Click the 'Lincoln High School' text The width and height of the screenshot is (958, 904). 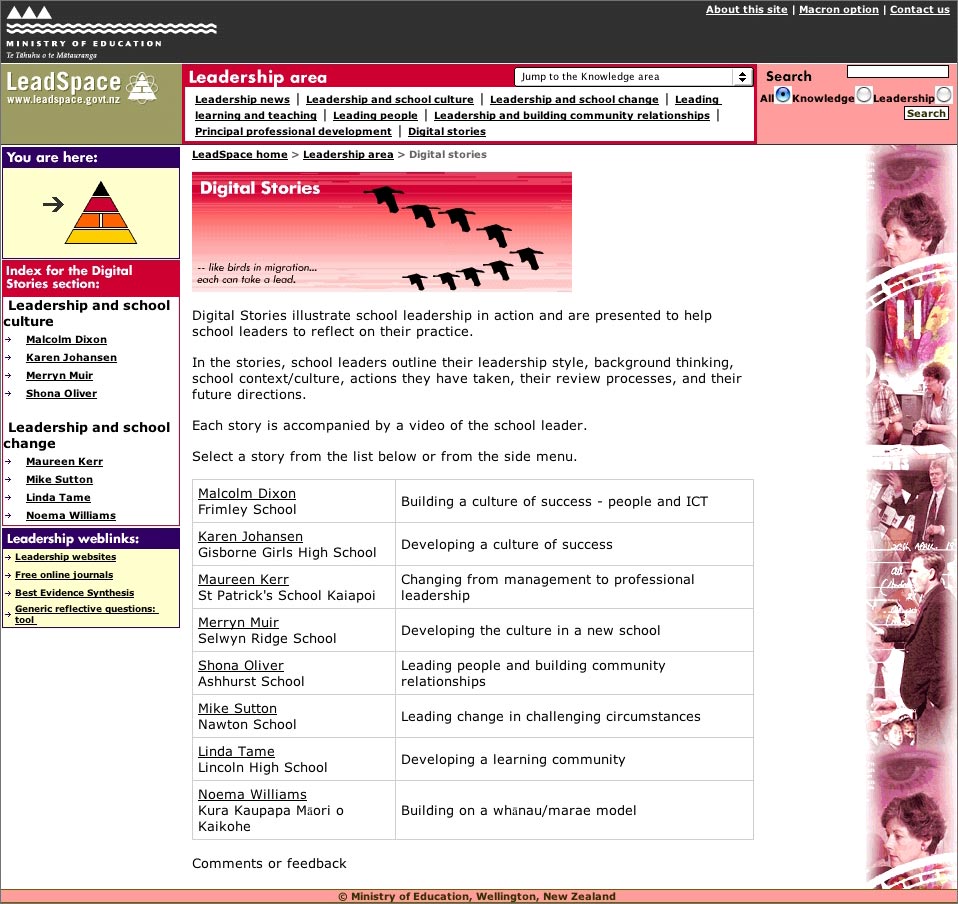(263, 767)
